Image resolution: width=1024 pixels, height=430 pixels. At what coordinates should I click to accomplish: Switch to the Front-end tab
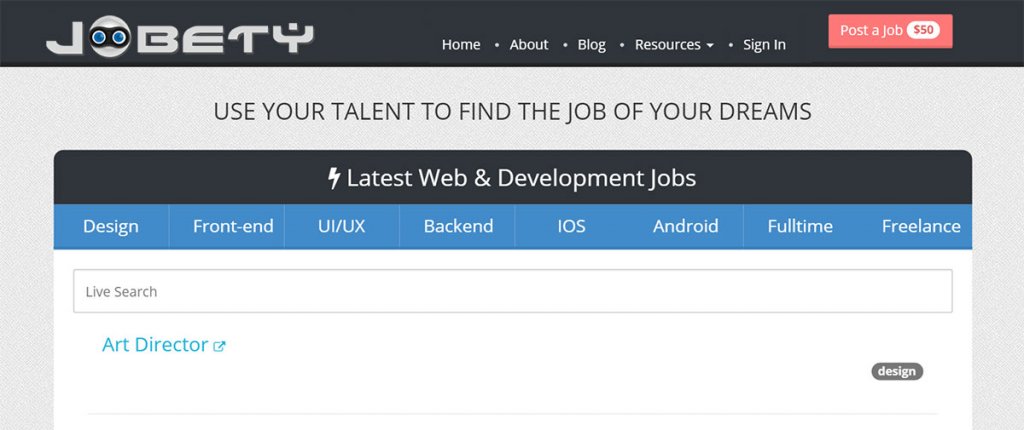pos(233,226)
